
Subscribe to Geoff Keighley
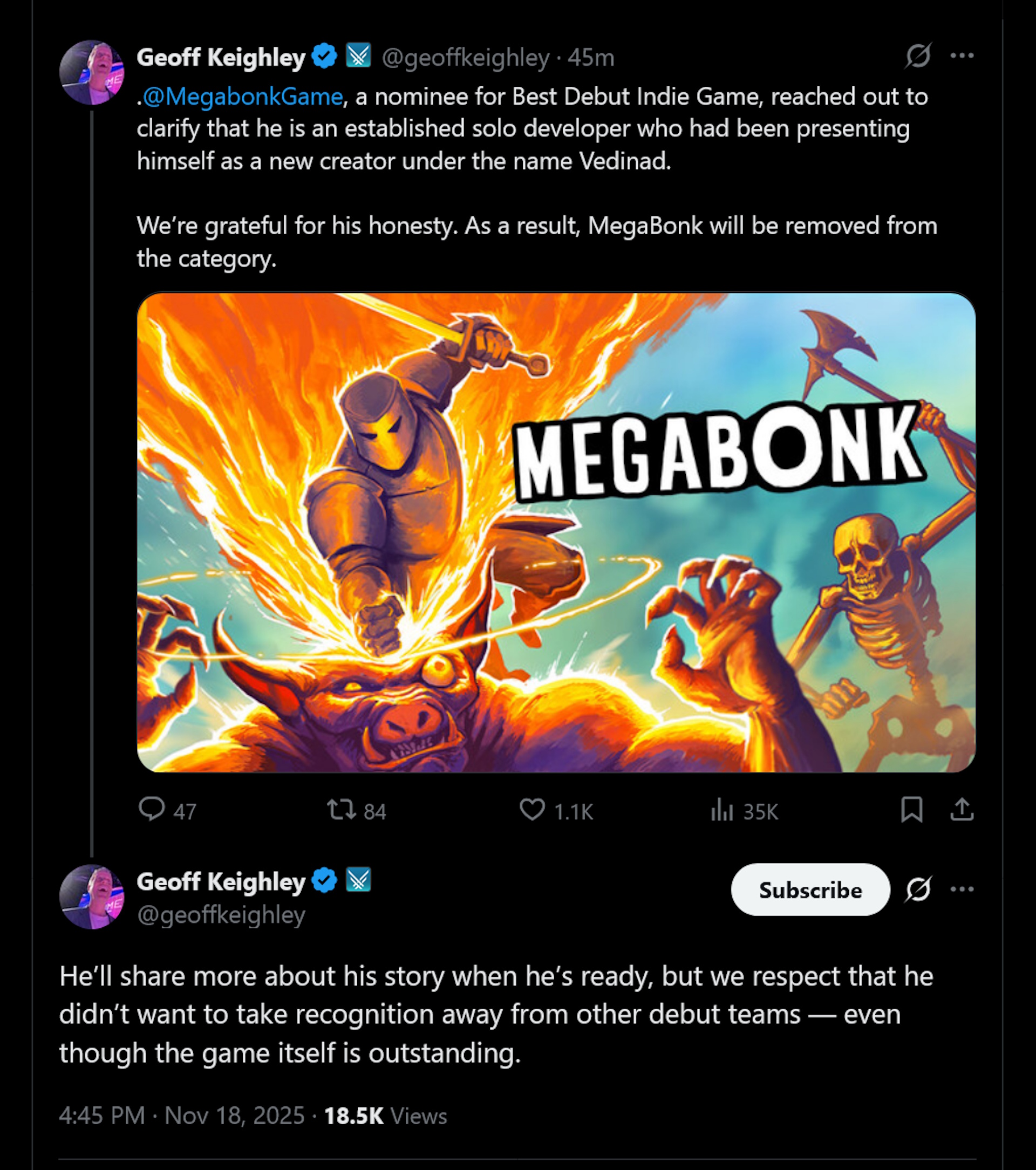tap(811, 890)
